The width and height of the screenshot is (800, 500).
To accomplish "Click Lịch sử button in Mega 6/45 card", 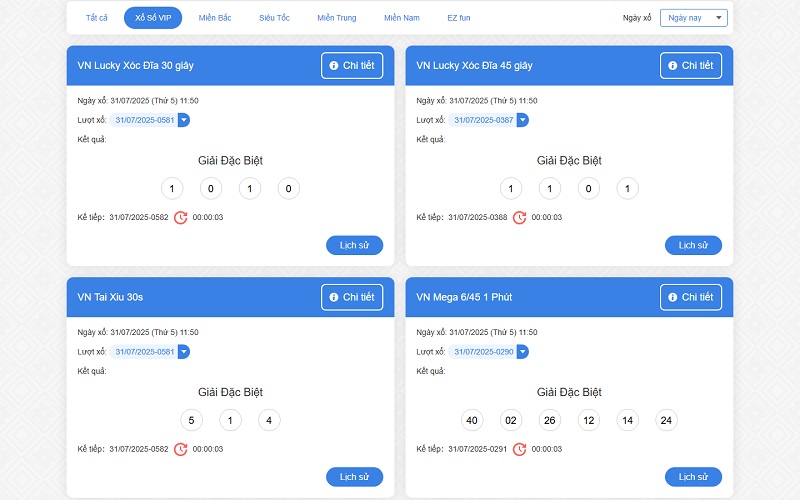I will (693, 477).
